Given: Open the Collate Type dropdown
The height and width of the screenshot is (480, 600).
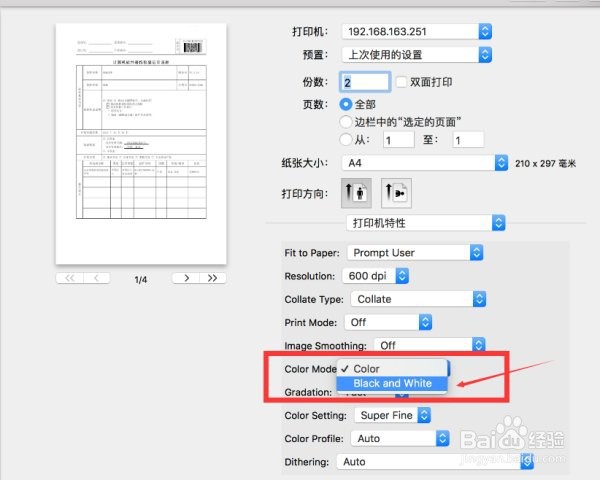Looking at the screenshot, I should 418,299.
